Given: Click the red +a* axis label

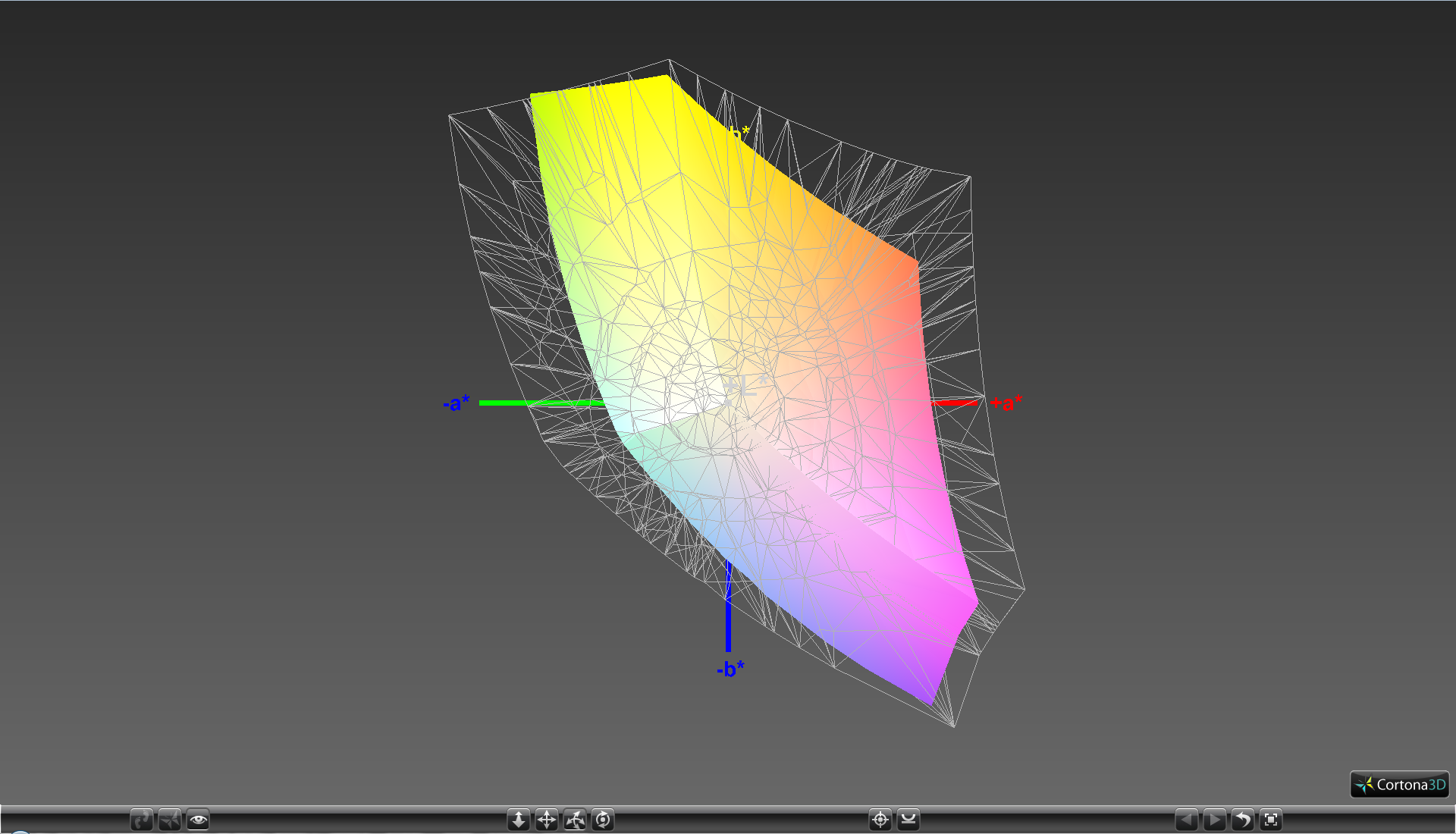Looking at the screenshot, I should 1006,403.
